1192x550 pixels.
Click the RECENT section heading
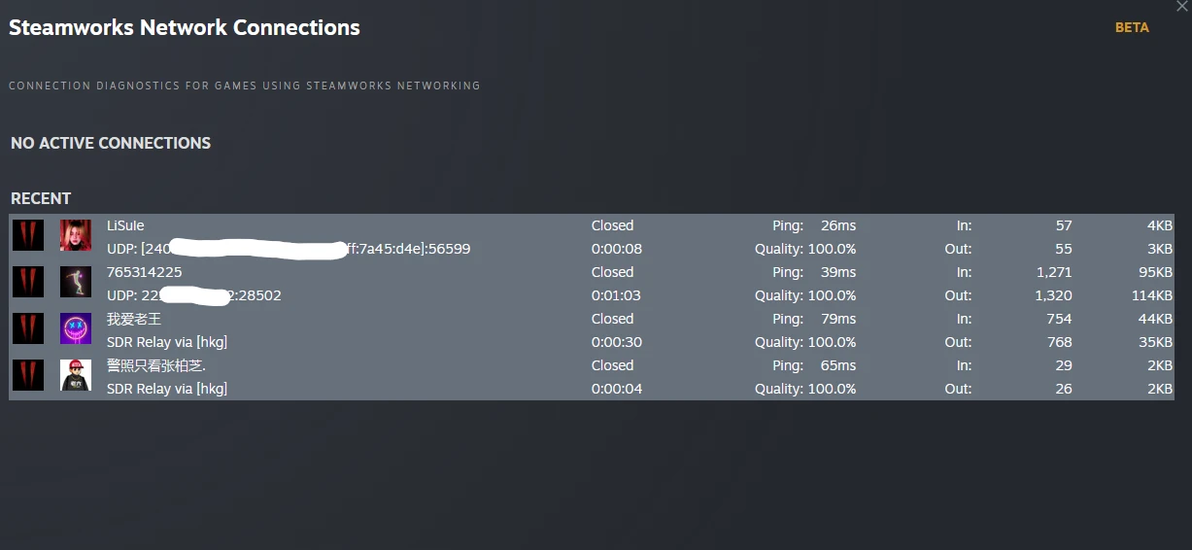[x=41, y=199]
